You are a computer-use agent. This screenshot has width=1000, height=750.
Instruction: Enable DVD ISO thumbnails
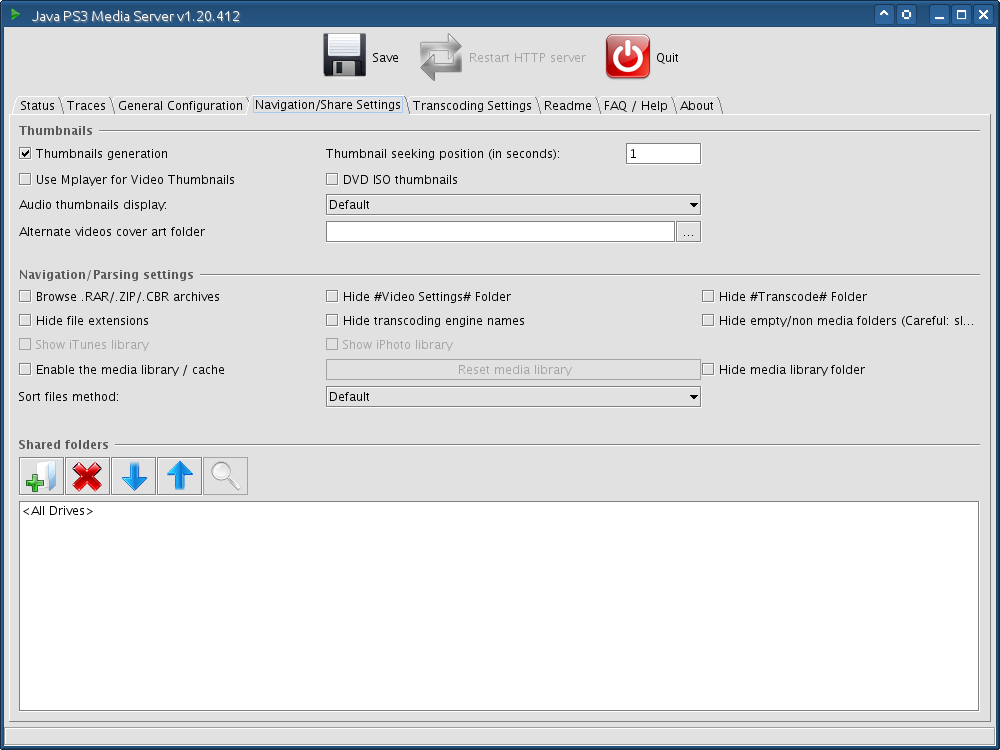[x=332, y=180]
